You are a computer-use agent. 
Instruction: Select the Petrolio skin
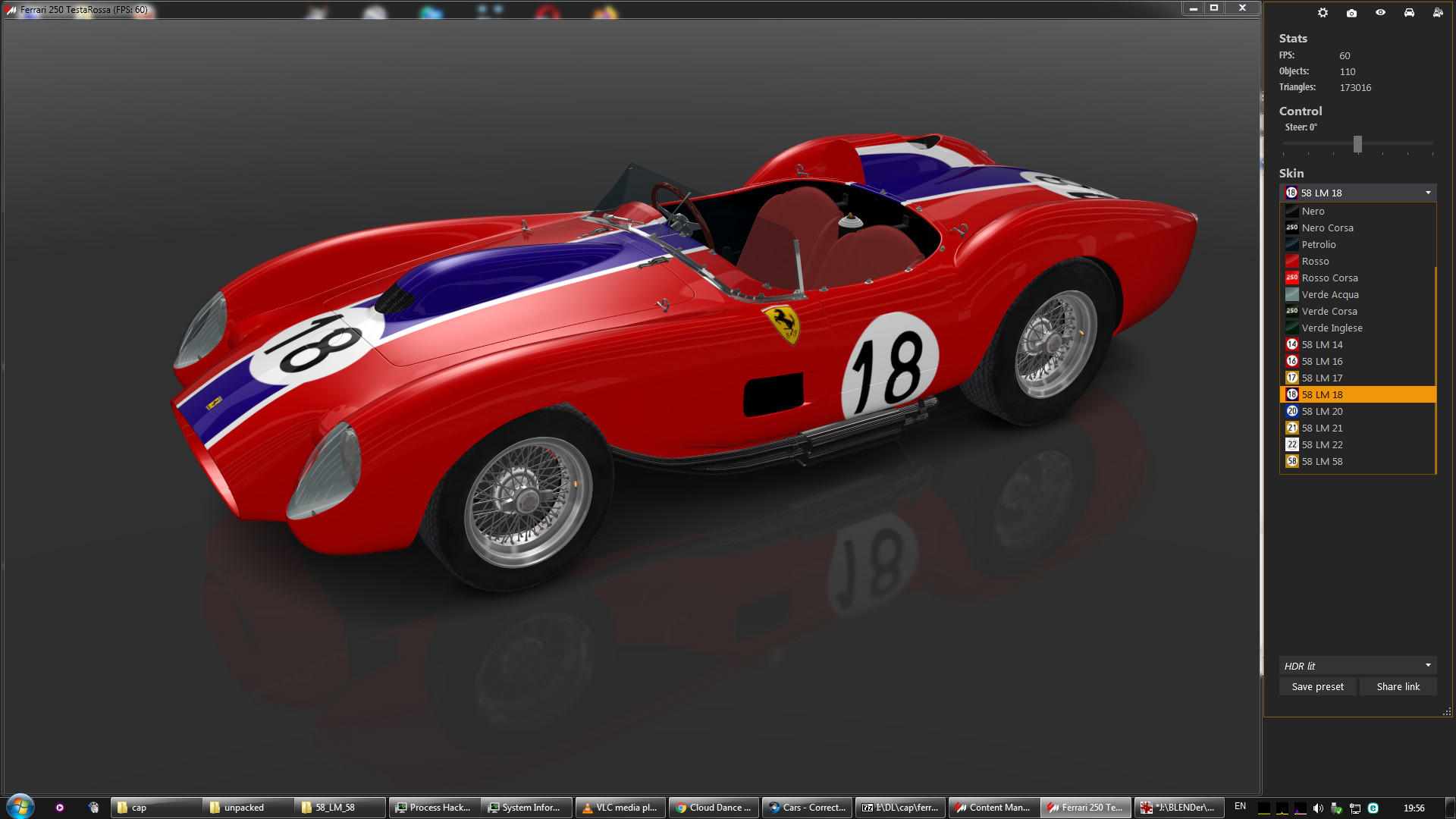(x=1357, y=245)
